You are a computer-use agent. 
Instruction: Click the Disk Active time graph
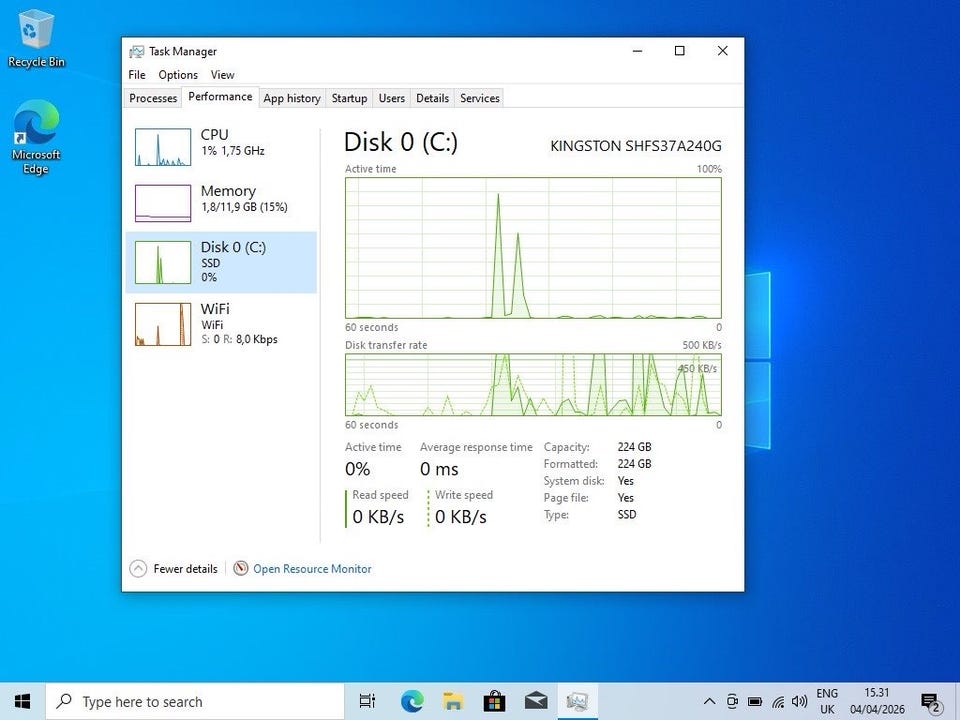(533, 248)
